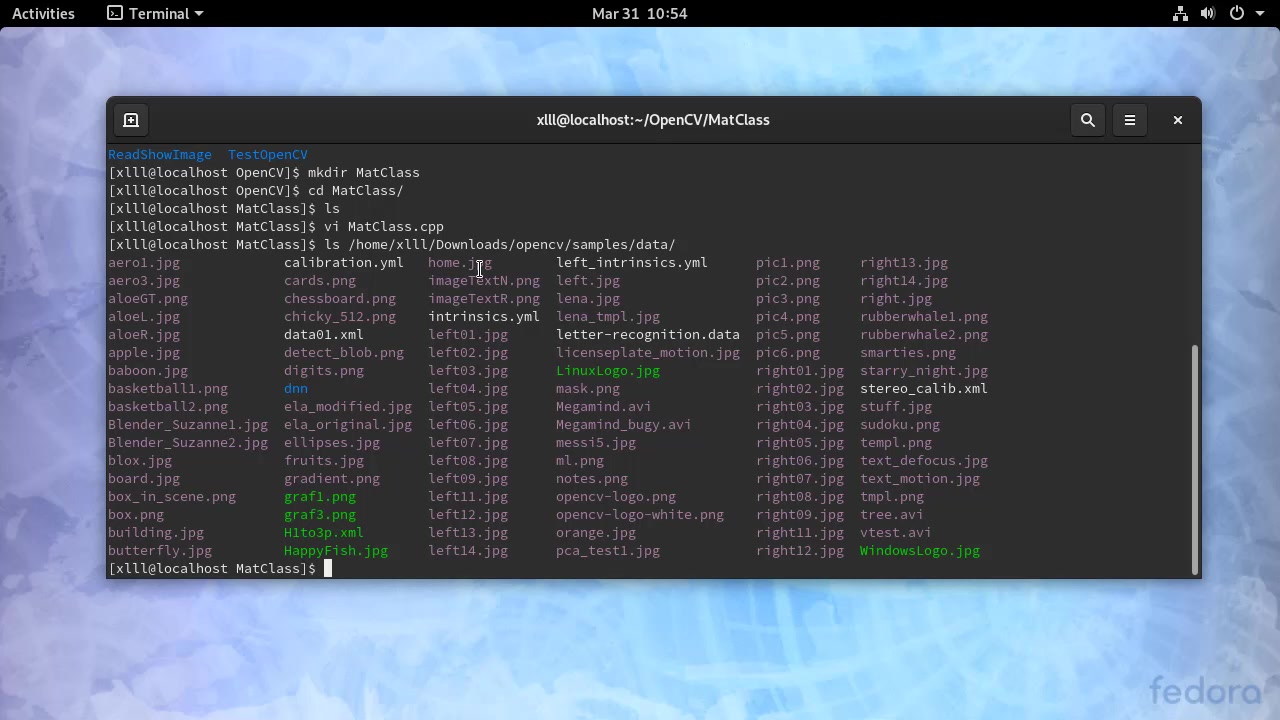Click the terminal search magnifier icon
The width and height of the screenshot is (1280, 720).
point(1088,120)
